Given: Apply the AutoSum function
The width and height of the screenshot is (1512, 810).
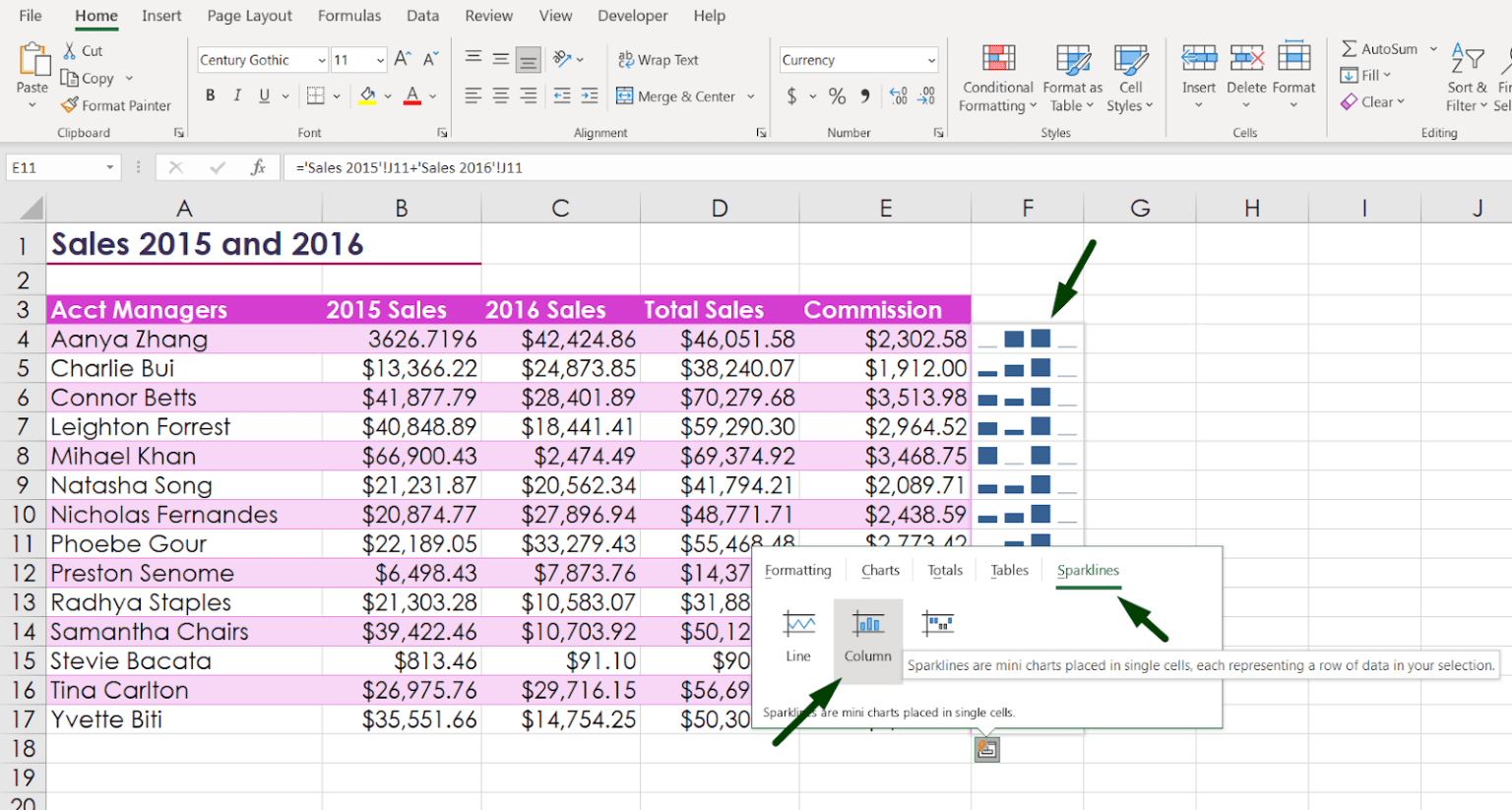Looking at the screenshot, I should (x=1382, y=47).
